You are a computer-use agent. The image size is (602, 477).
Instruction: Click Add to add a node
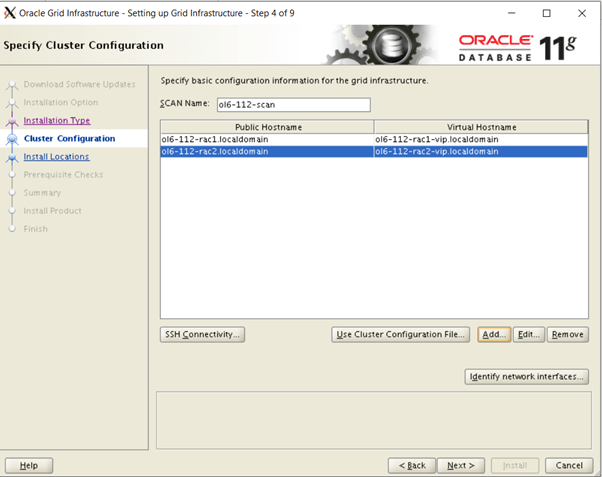[x=494, y=335]
